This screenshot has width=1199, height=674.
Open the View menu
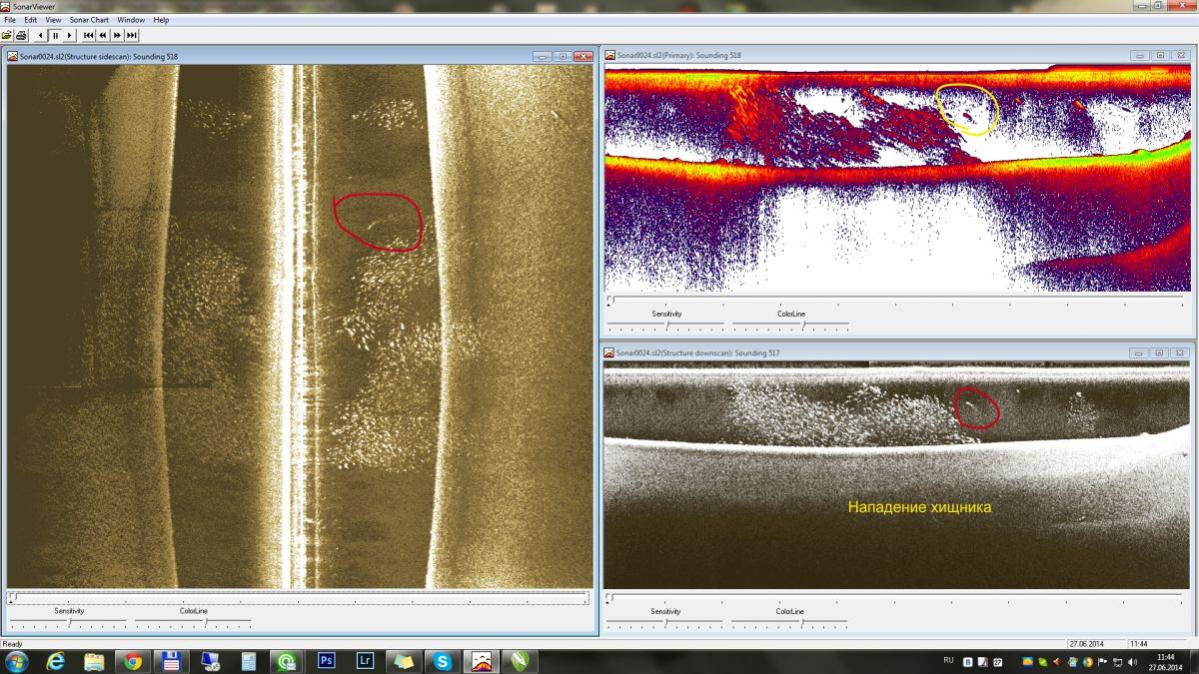point(53,20)
